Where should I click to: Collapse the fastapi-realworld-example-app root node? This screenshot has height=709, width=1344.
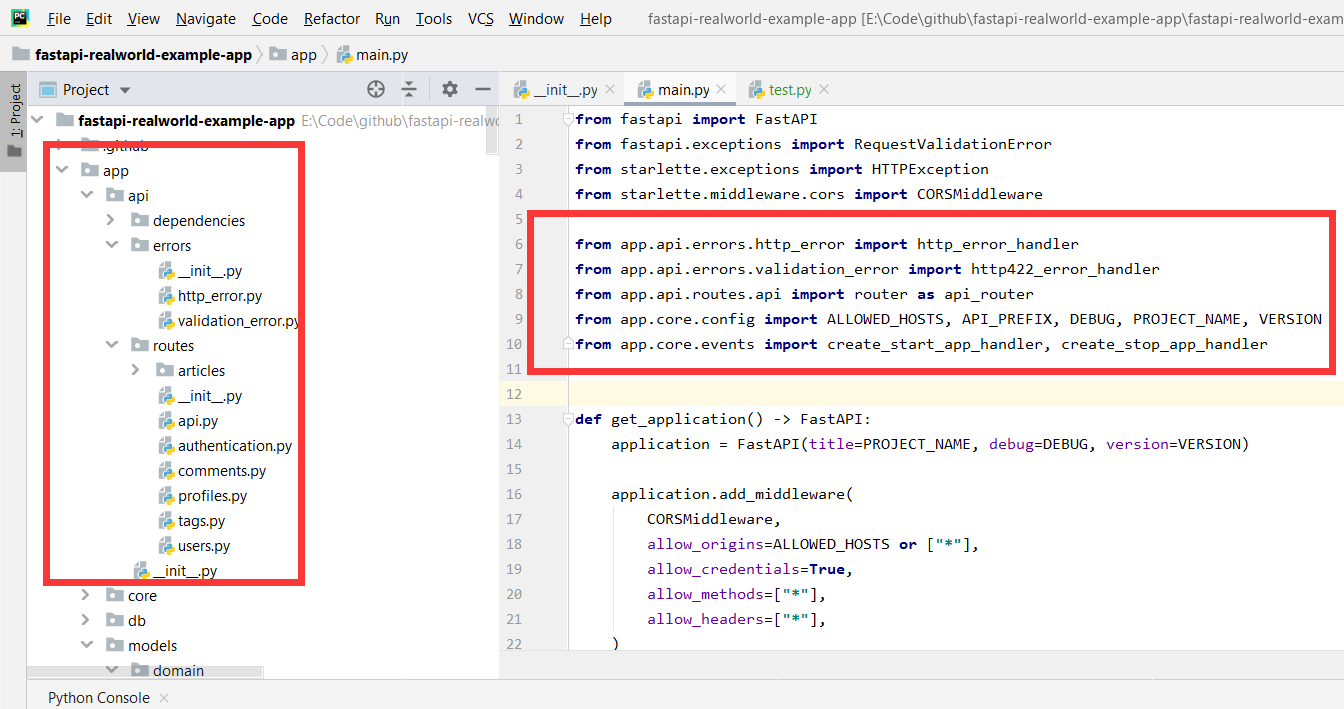[x=38, y=121]
